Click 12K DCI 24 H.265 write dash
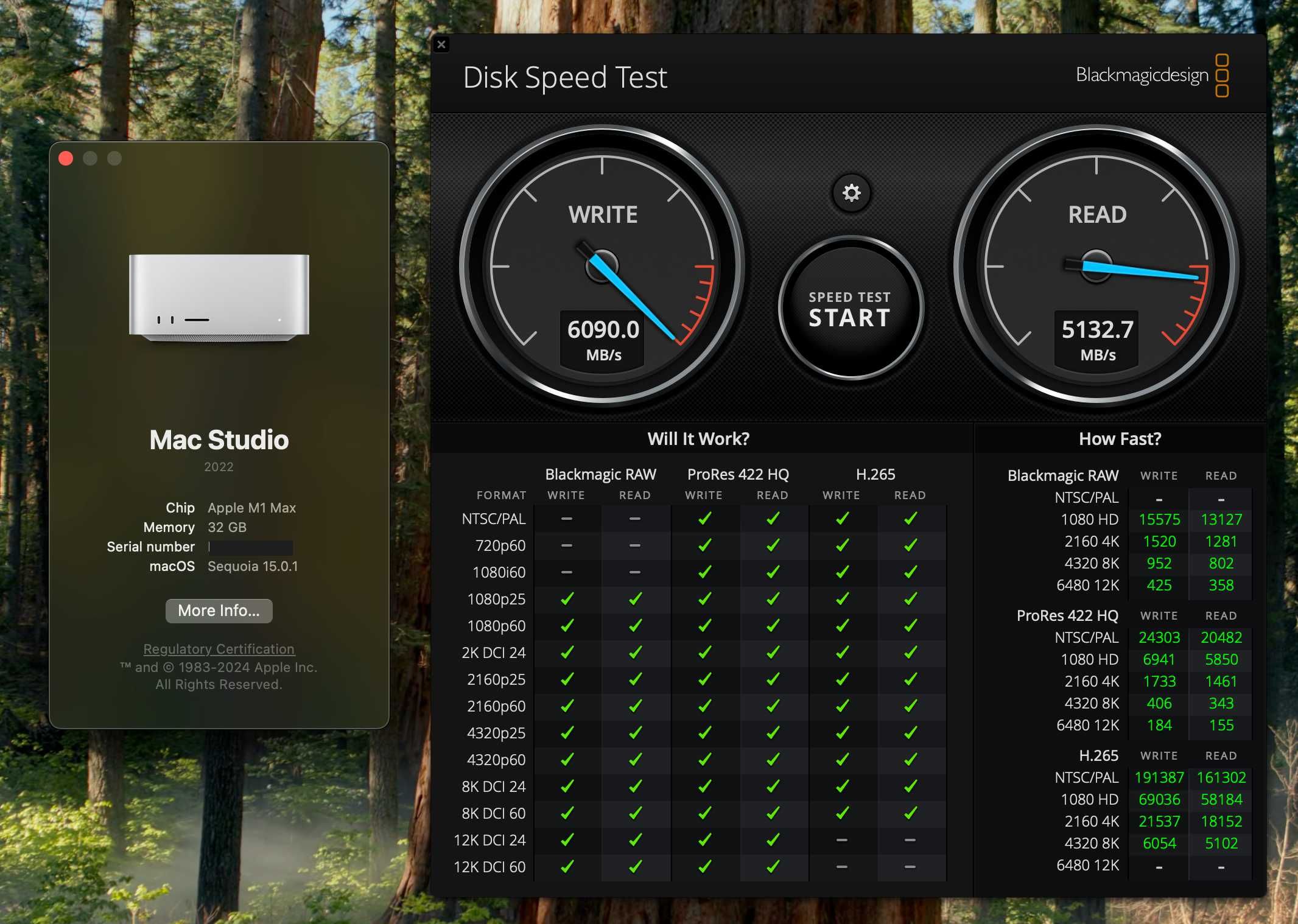The width and height of the screenshot is (1298, 924). tap(842, 840)
